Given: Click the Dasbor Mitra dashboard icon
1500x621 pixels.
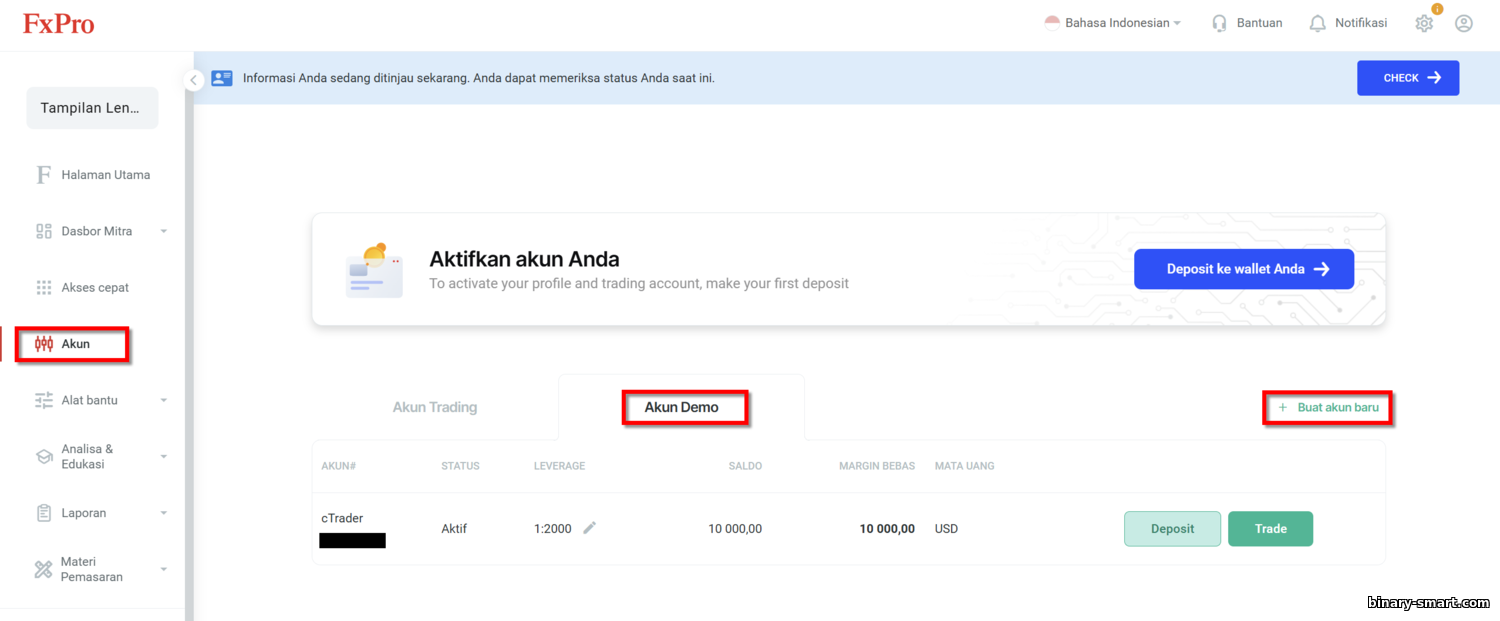Looking at the screenshot, I should (x=43, y=231).
